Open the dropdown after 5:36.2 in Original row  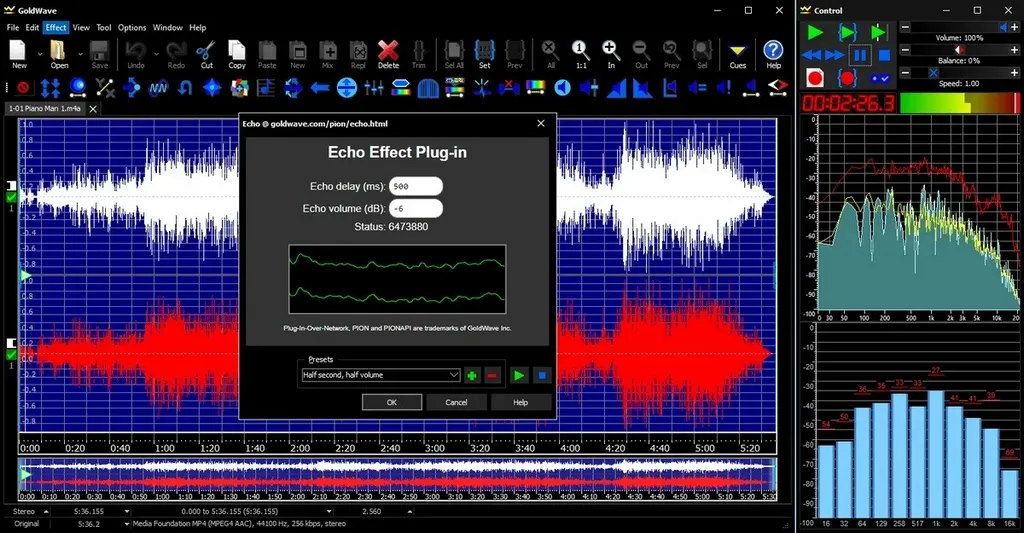[x=127, y=524]
